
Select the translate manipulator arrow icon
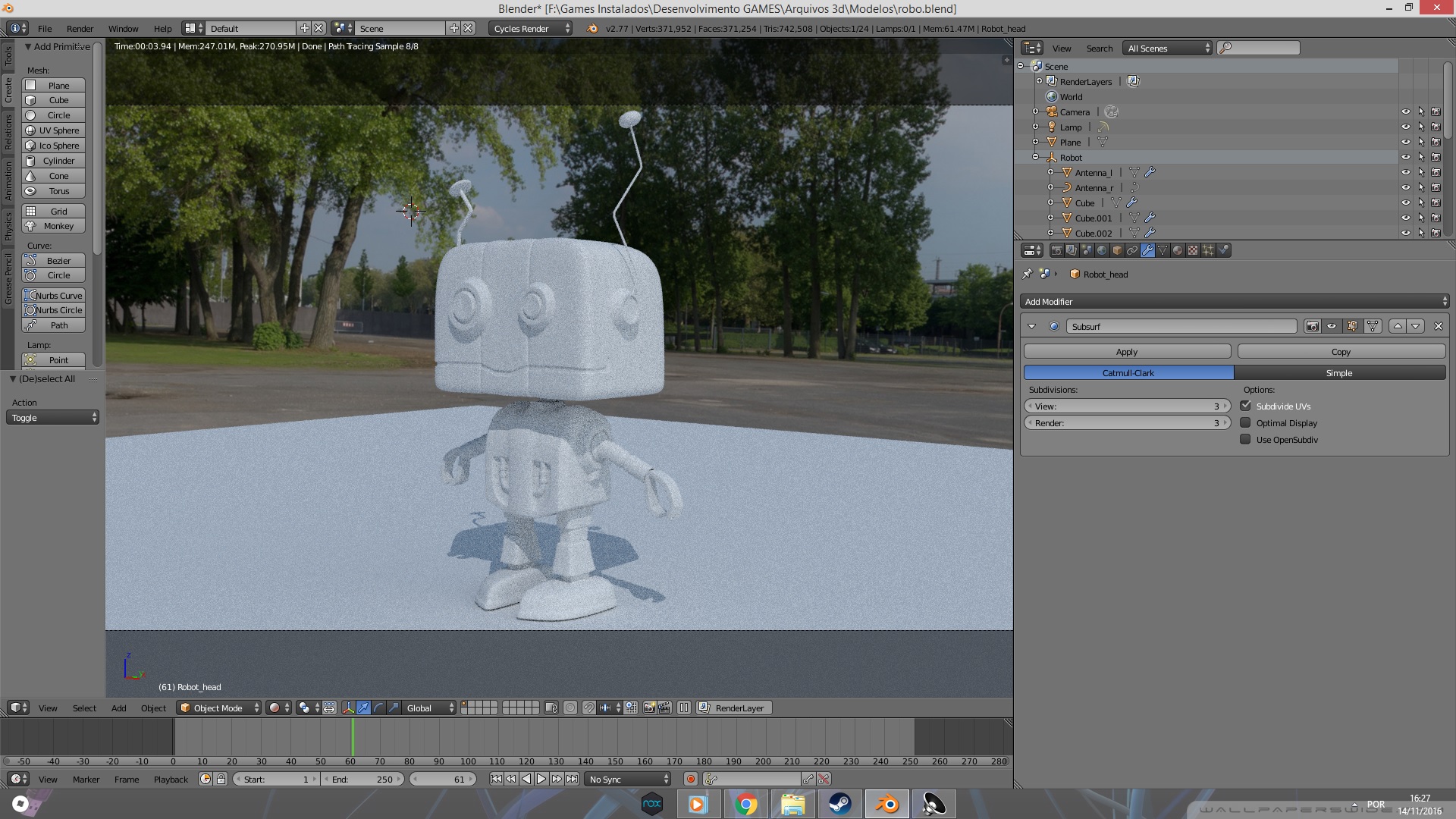[363, 708]
